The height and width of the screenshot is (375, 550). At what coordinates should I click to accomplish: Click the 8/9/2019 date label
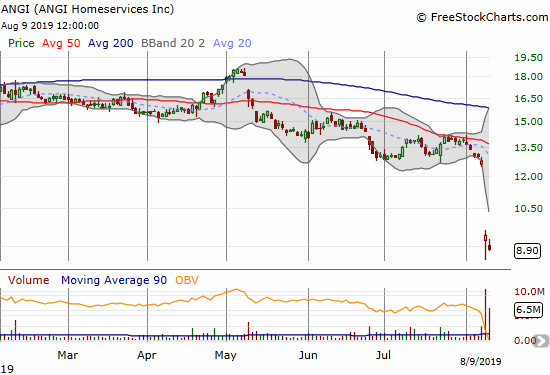tap(481, 361)
